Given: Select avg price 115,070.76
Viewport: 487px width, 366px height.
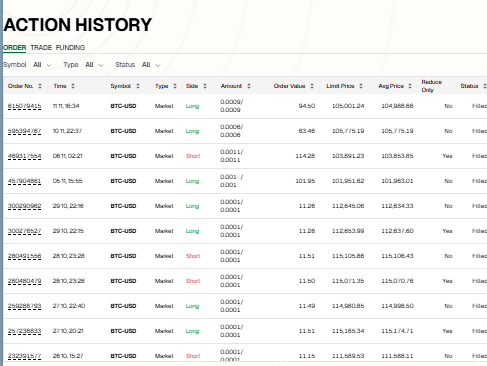Looking at the screenshot, I should [x=397, y=281].
